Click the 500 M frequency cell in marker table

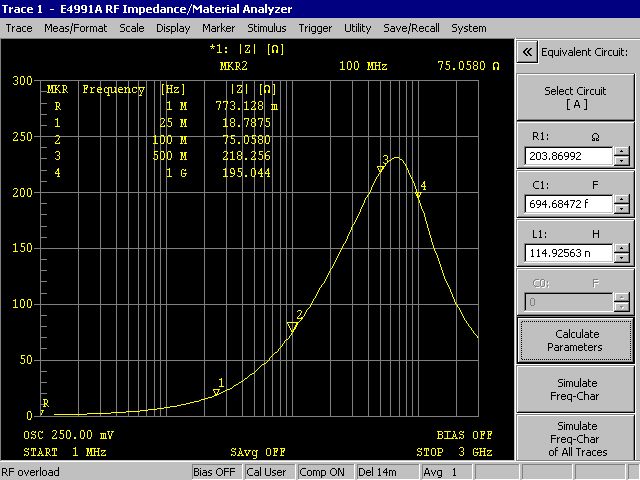pyautogui.click(x=170, y=156)
